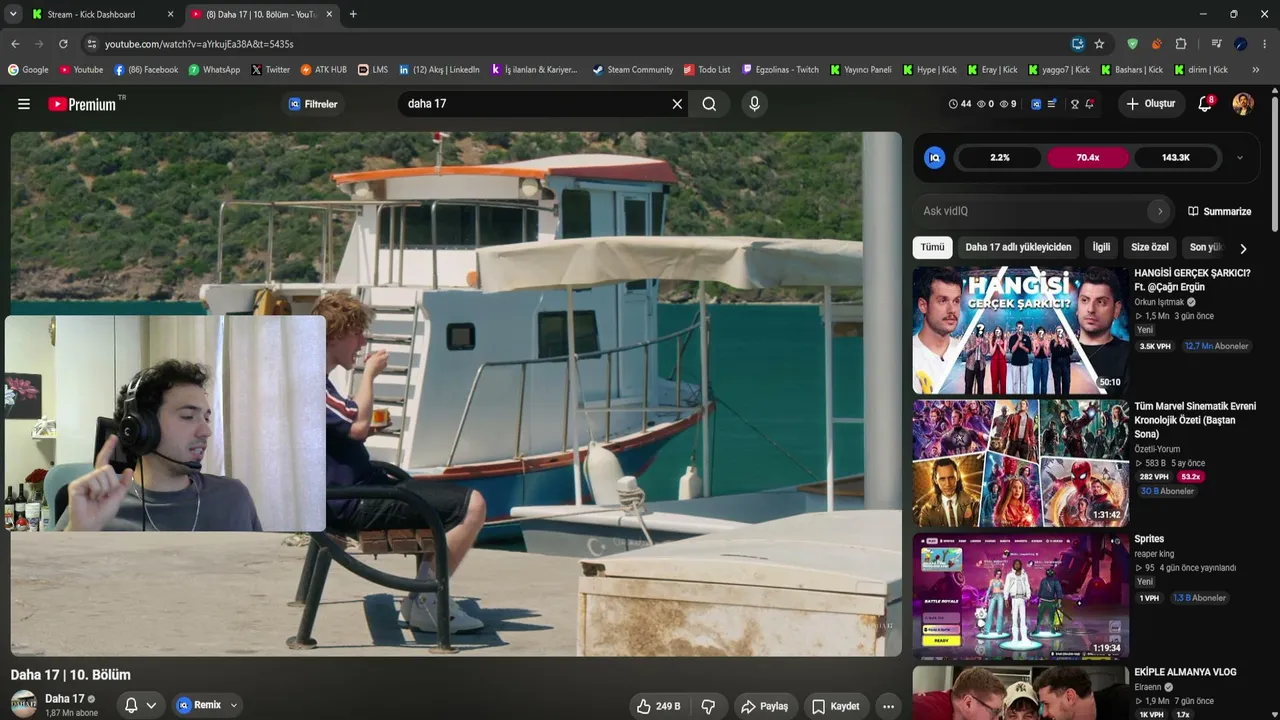Click the search magnifier button
1280x720 pixels.
(709, 104)
